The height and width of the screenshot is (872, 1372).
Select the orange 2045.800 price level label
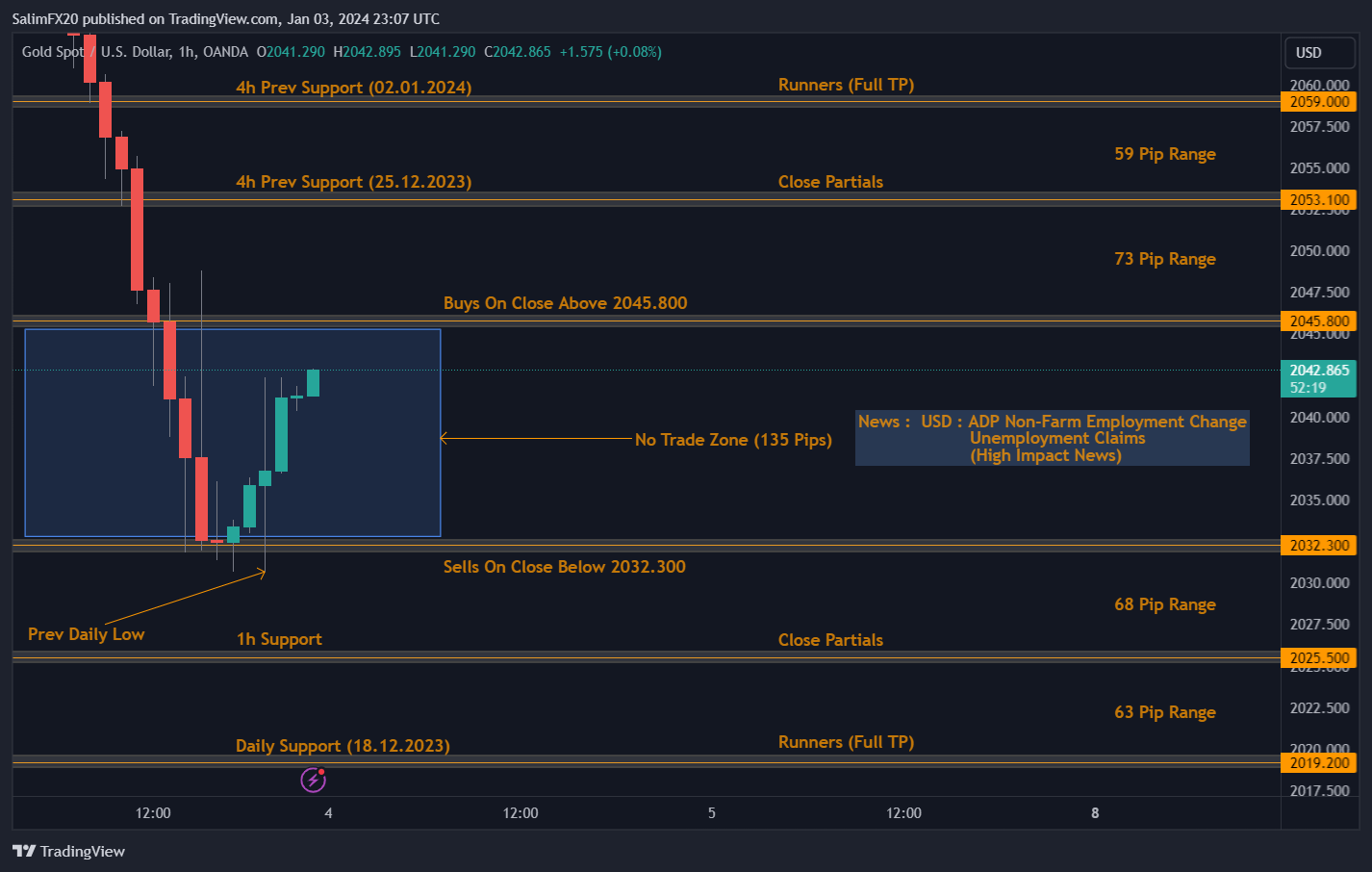[x=1319, y=321]
